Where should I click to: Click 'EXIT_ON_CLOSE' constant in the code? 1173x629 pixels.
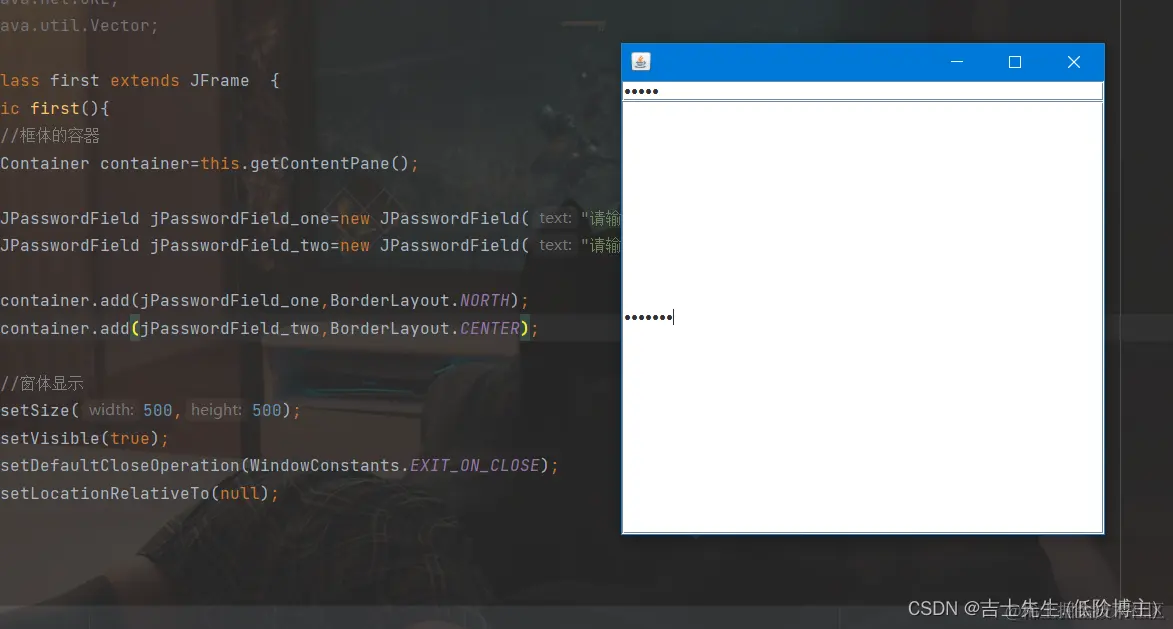(474, 465)
